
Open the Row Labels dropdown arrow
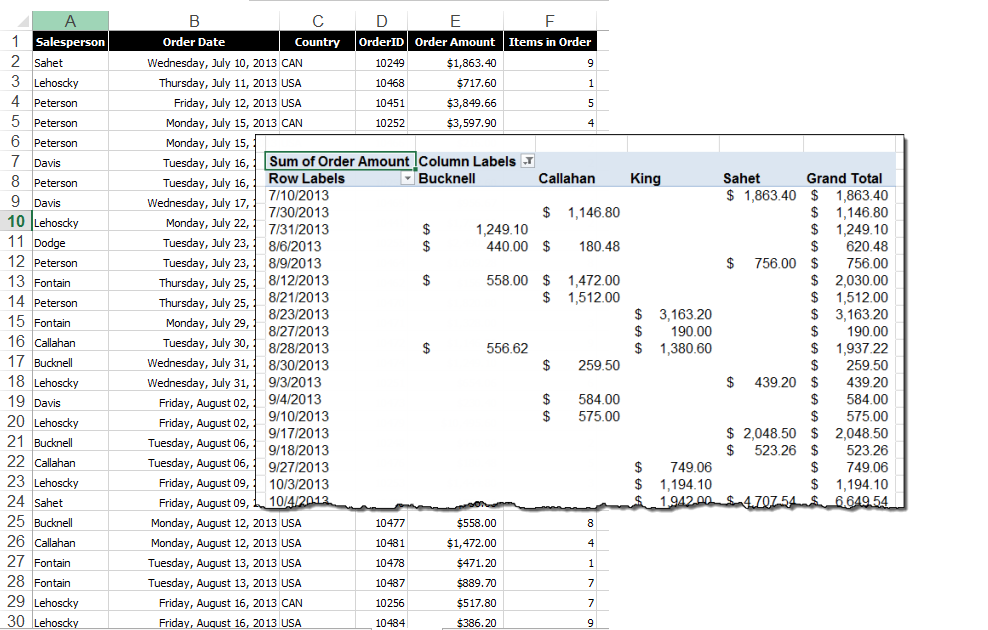tap(406, 177)
